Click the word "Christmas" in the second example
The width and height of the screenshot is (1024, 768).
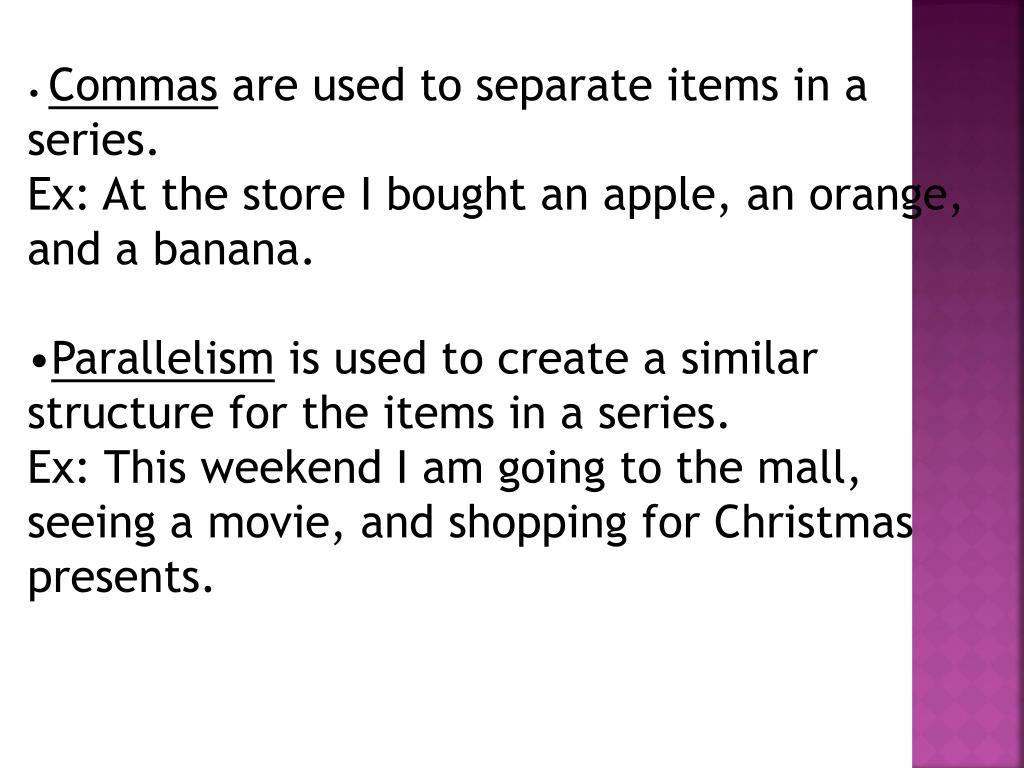coord(814,522)
